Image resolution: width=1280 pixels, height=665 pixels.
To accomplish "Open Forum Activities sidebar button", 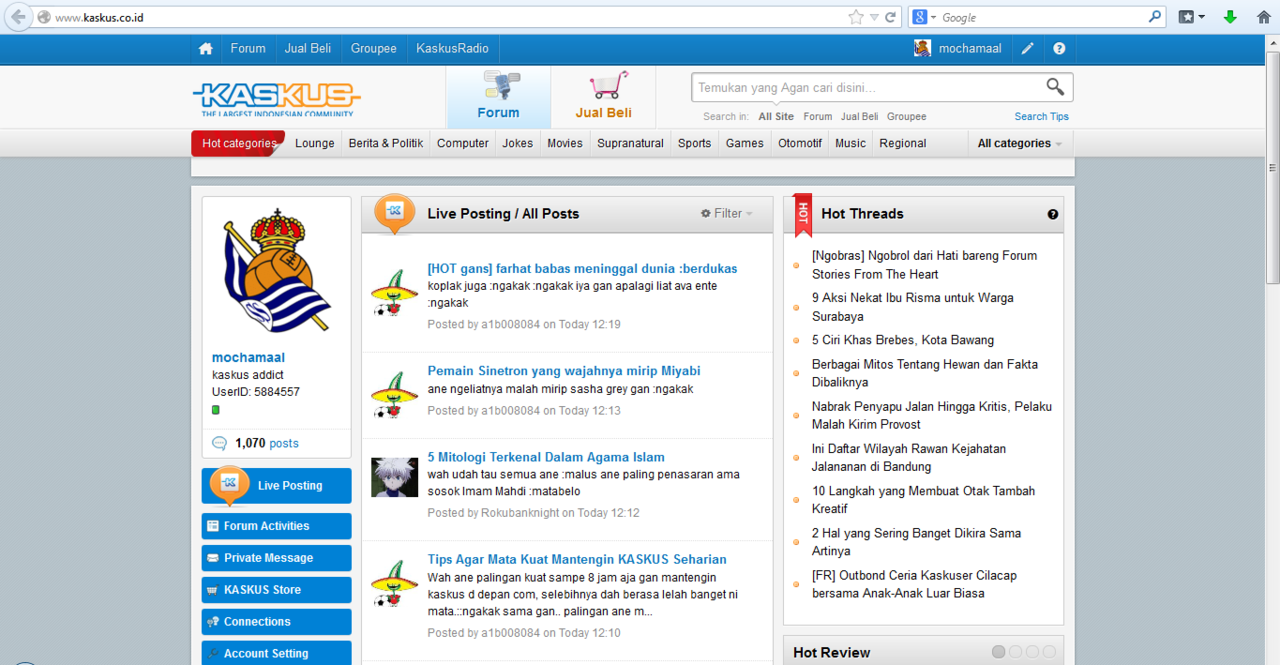I will [276, 526].
